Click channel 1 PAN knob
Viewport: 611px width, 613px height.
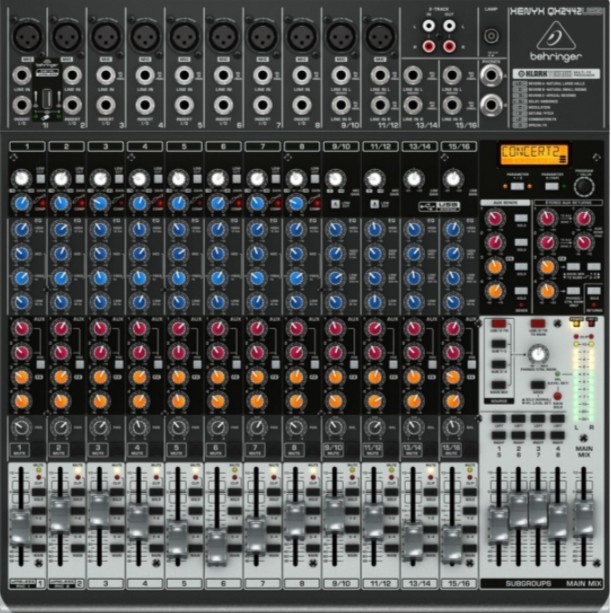pyautogui.click(x=21, y=427)
